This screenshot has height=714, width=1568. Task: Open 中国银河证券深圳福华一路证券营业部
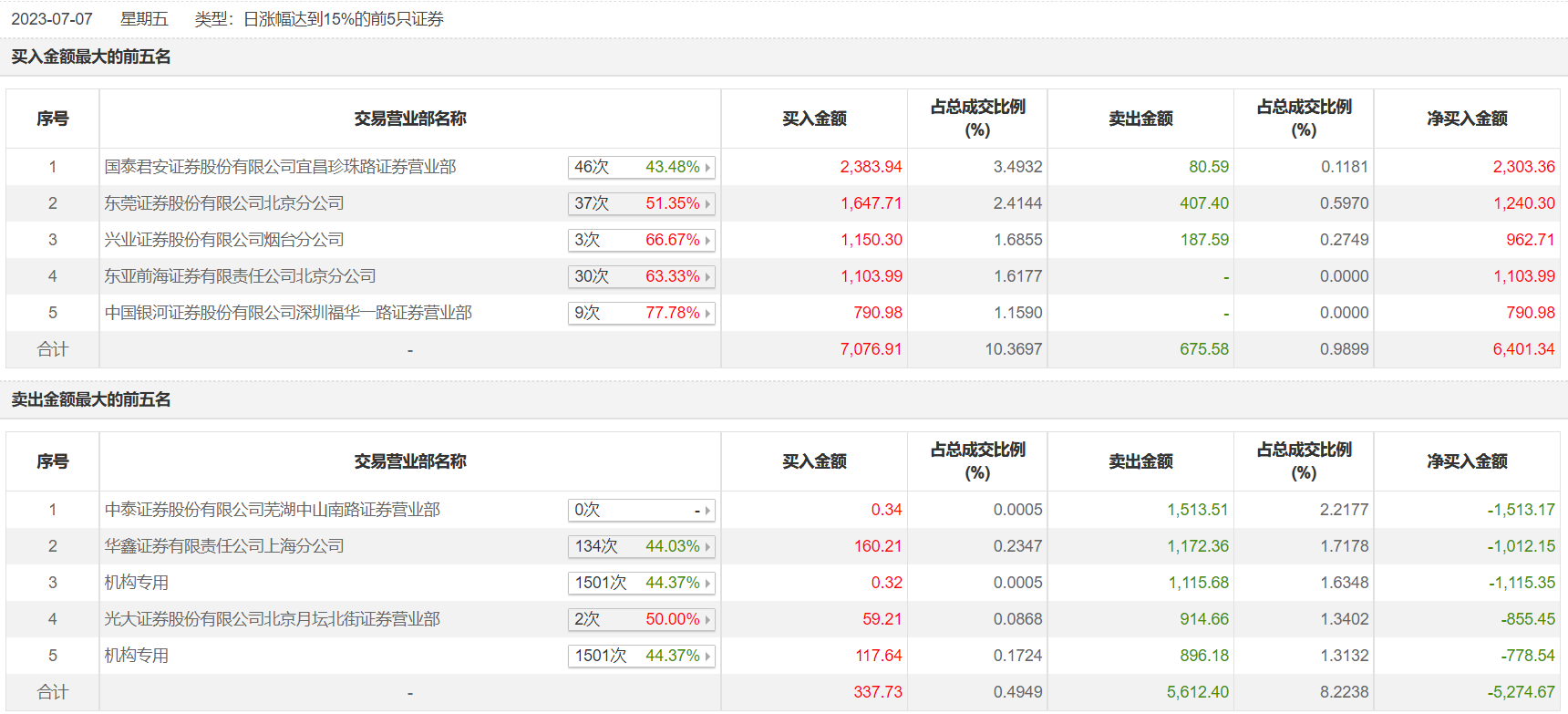point(288,313)
